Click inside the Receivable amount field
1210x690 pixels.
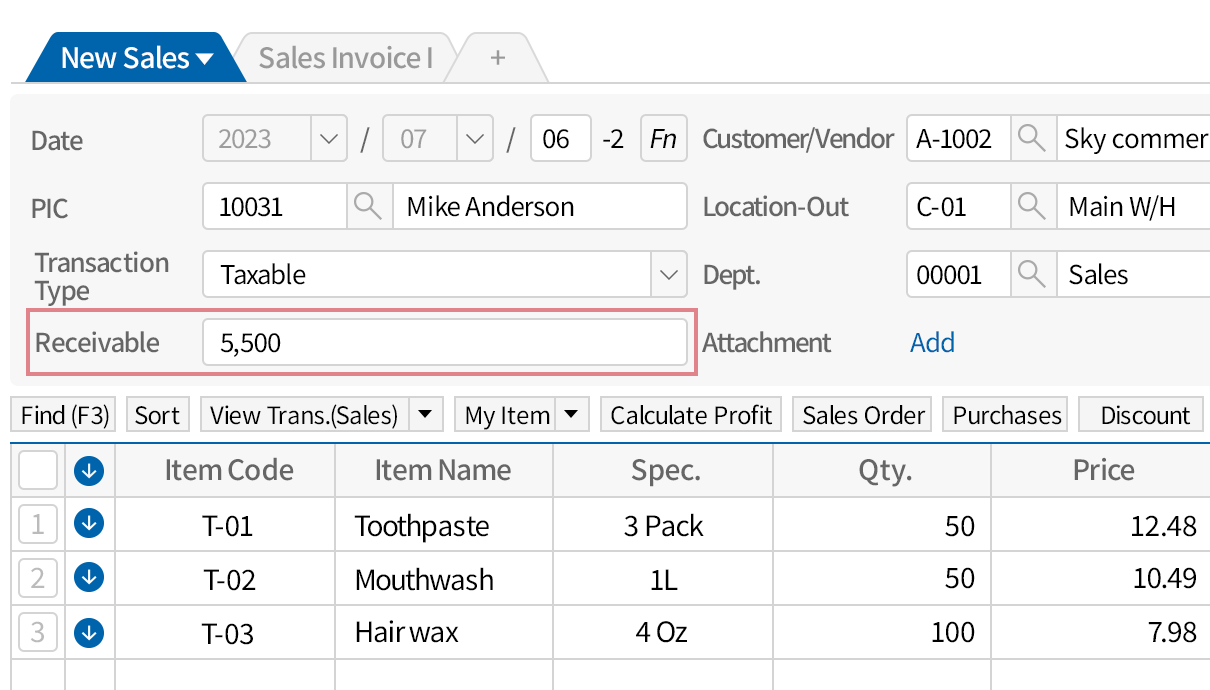[445, 342]
